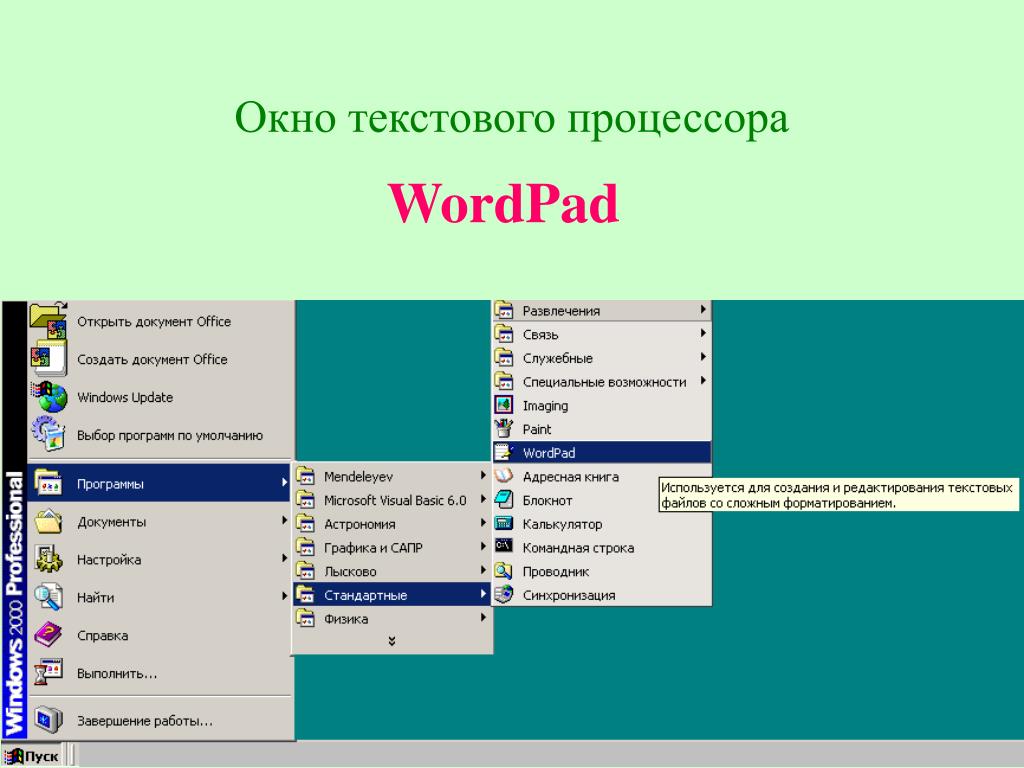The height and width of the screenshot is (768, 1024).
Task: Click the Open Office document icon
Action: 48,321
